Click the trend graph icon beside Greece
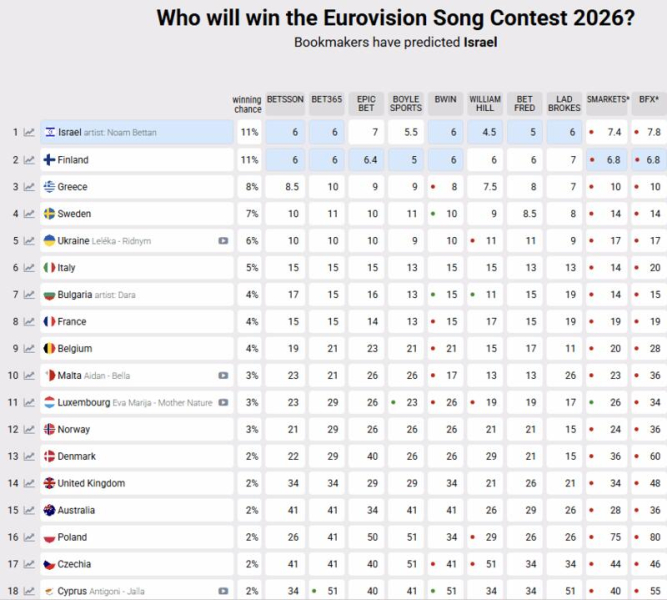 pyautogui.click(x=29, y=187)
